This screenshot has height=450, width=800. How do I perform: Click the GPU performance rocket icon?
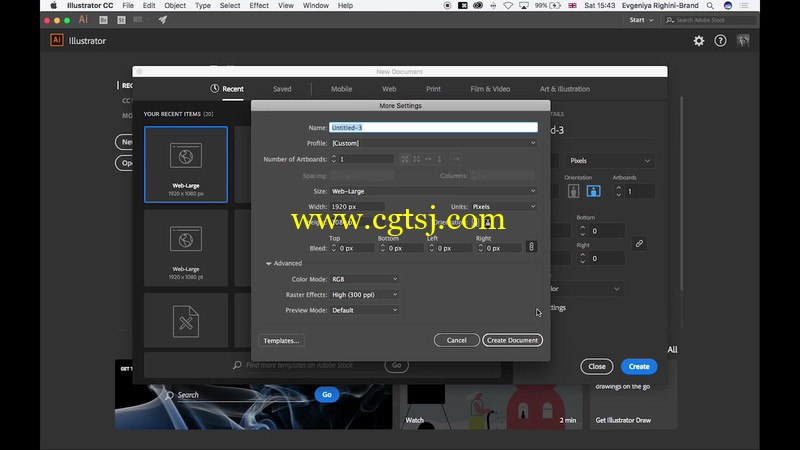163,20
